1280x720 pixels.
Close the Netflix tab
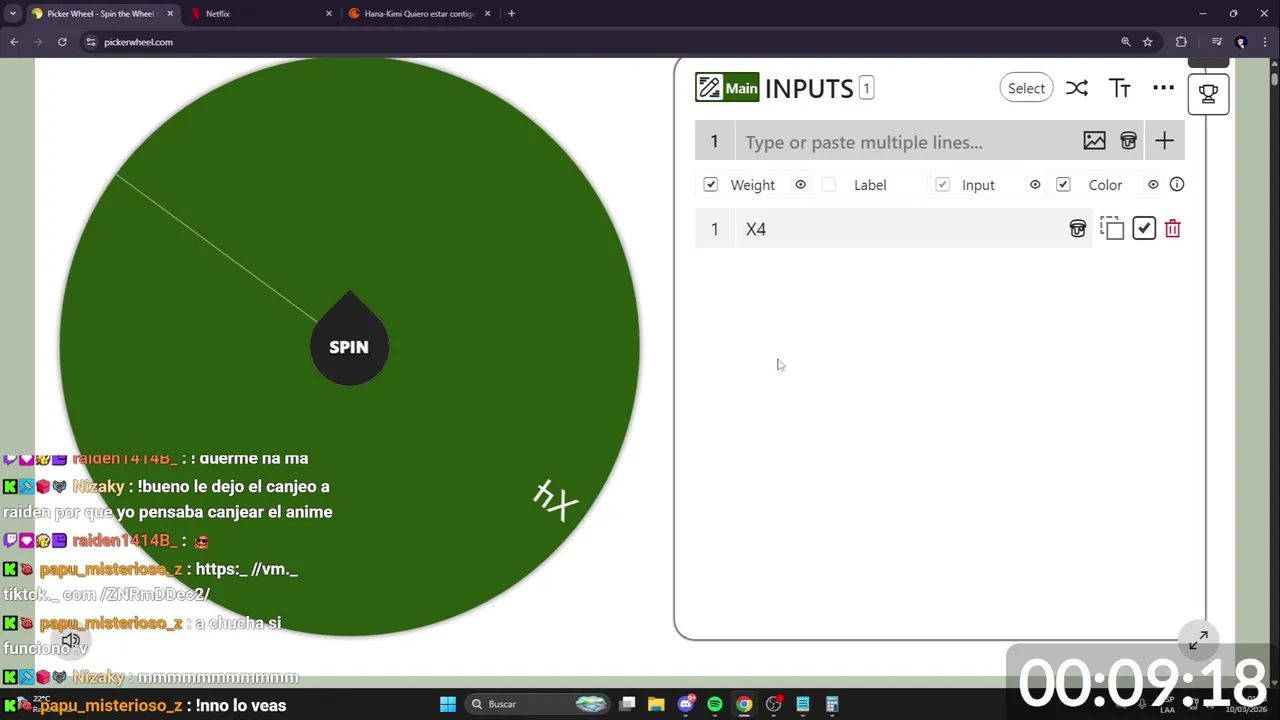click(x=328, y=14)
